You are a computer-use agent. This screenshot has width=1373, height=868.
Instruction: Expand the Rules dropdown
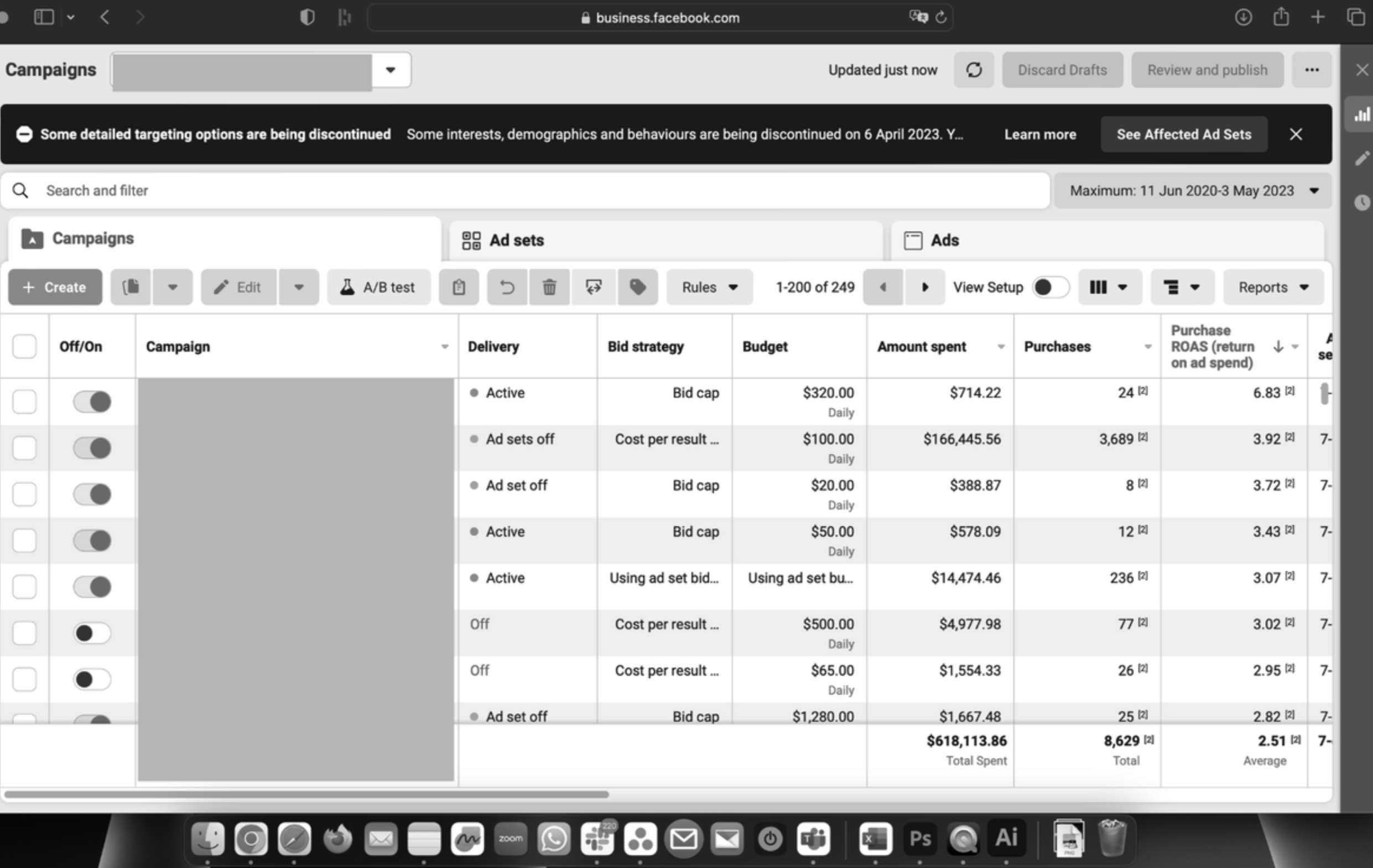709,287
